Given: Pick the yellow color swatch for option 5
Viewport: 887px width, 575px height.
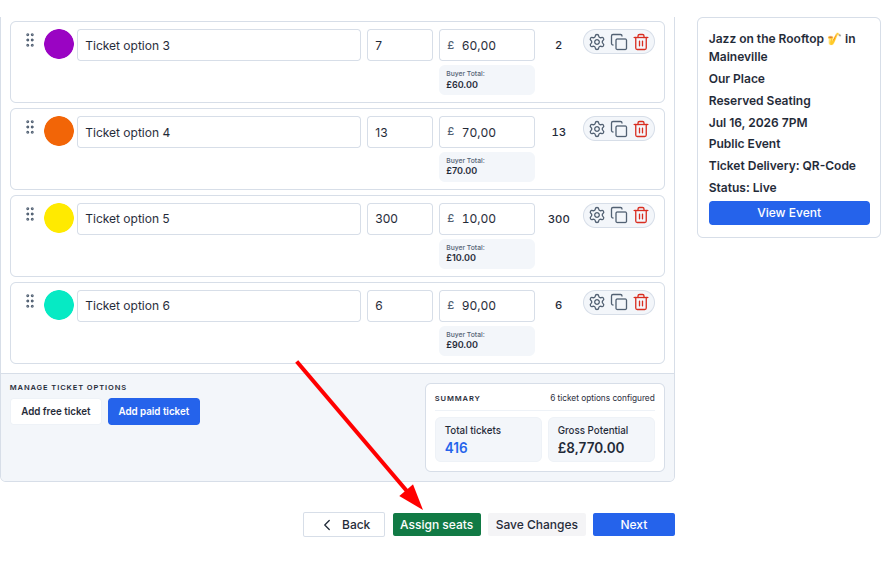Looking at the screenshot, I should point(59,218).
